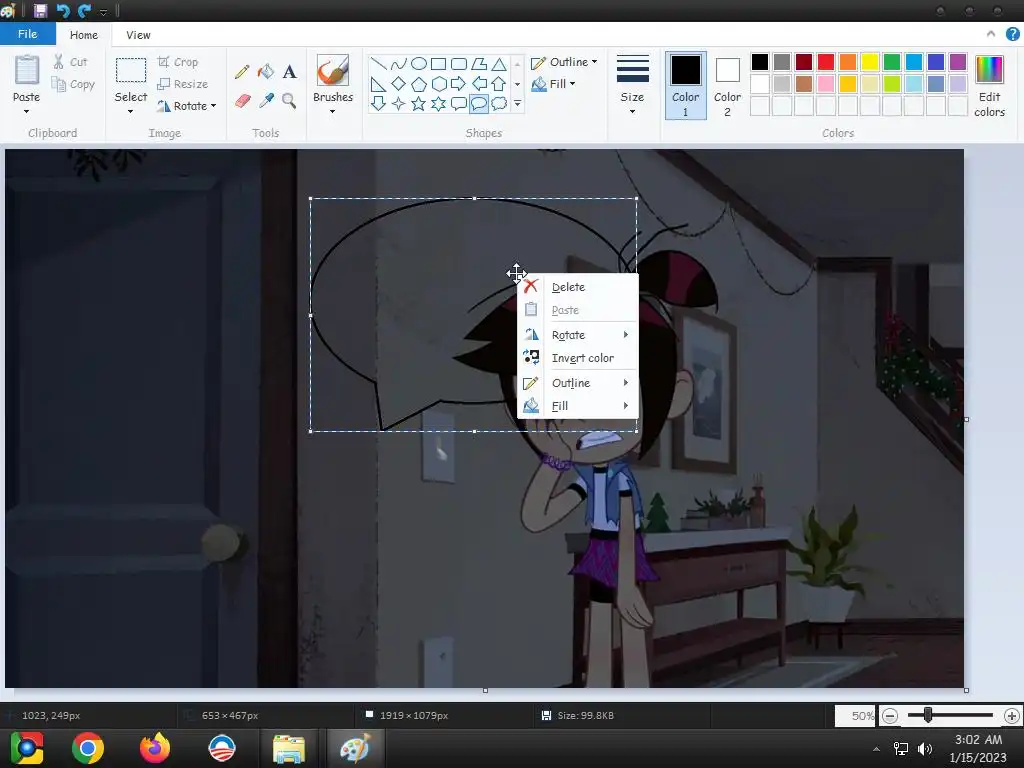Choose the Rectangle shape

438,63
